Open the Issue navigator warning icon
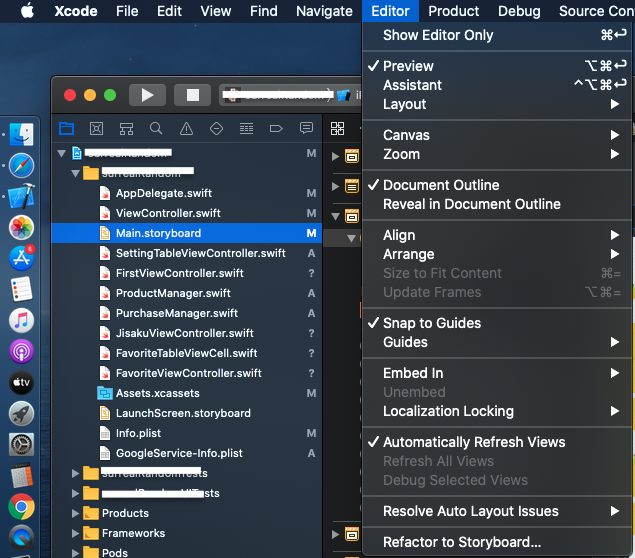This screenshot has height=558, width=635. (x=186, y=129)
